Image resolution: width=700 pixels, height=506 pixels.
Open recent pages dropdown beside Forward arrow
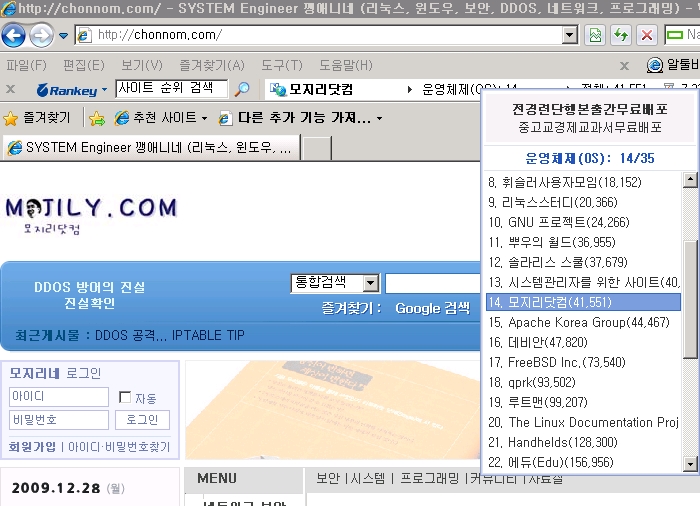coord(63,35)
